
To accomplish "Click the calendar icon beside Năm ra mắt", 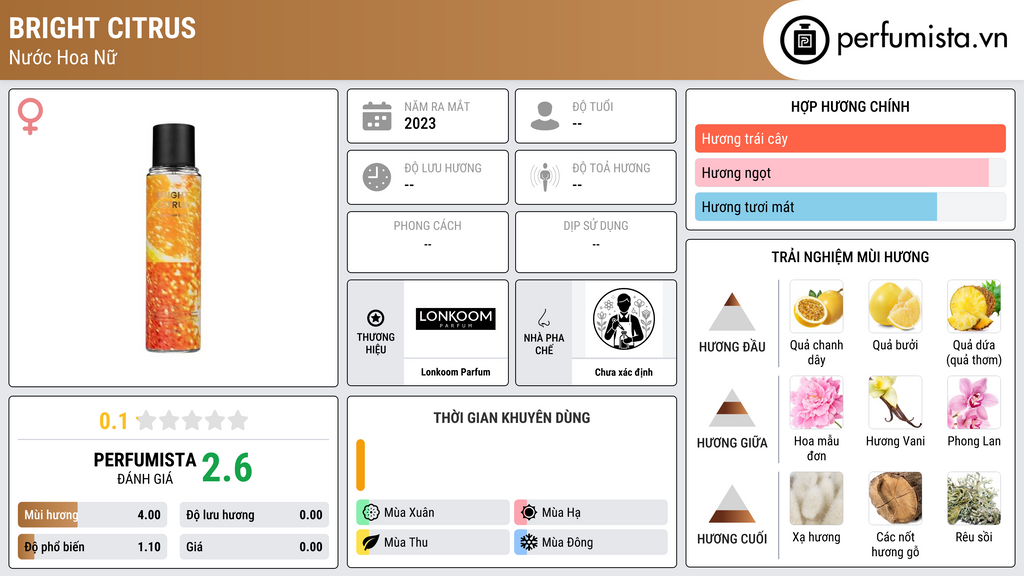I will (377, 116).
